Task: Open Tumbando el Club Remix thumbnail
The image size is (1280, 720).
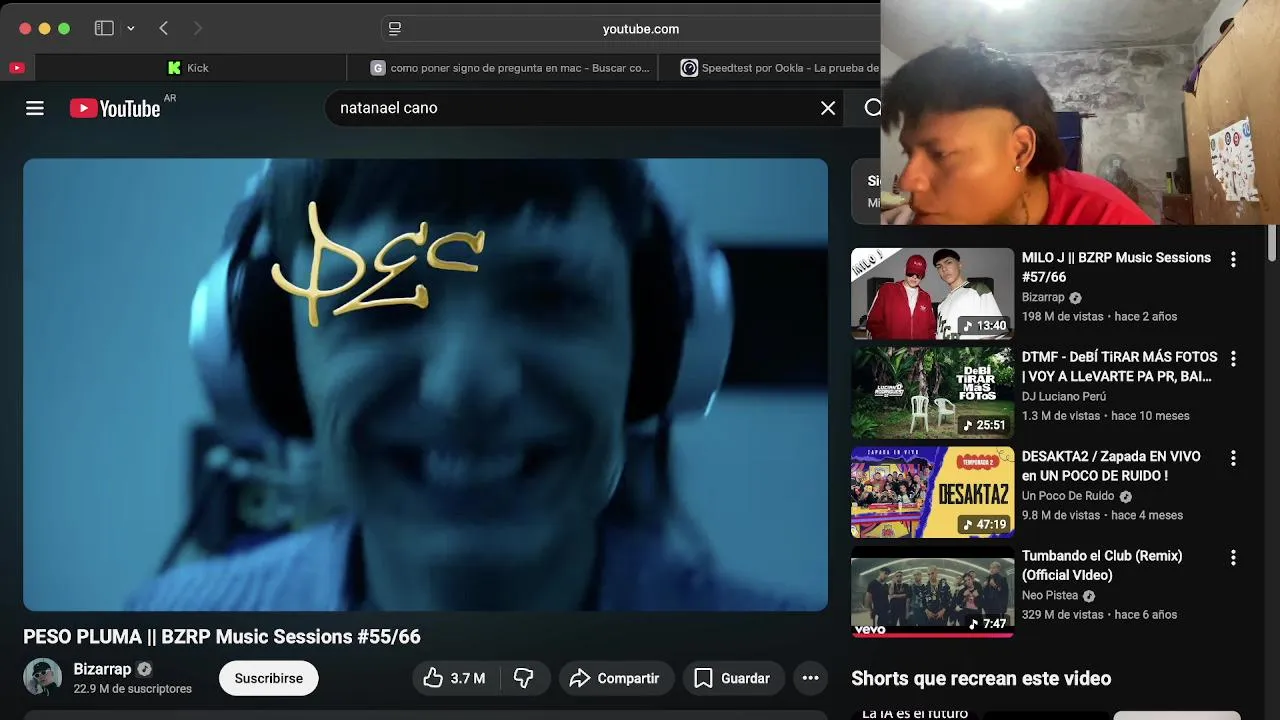Action: (932, 591)
